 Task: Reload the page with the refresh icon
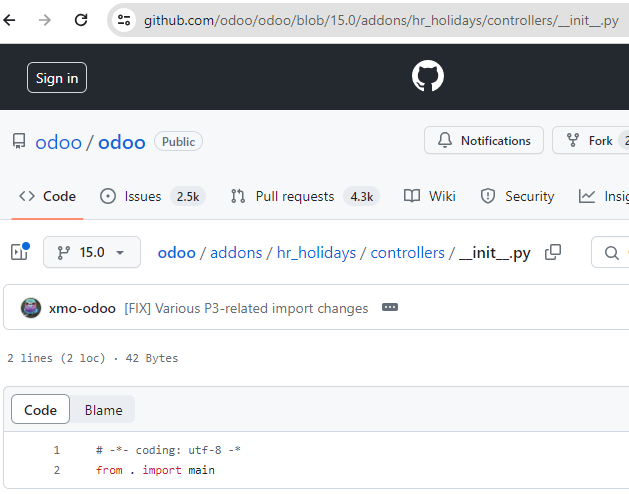pyautogui.click(x=81, y=20)
